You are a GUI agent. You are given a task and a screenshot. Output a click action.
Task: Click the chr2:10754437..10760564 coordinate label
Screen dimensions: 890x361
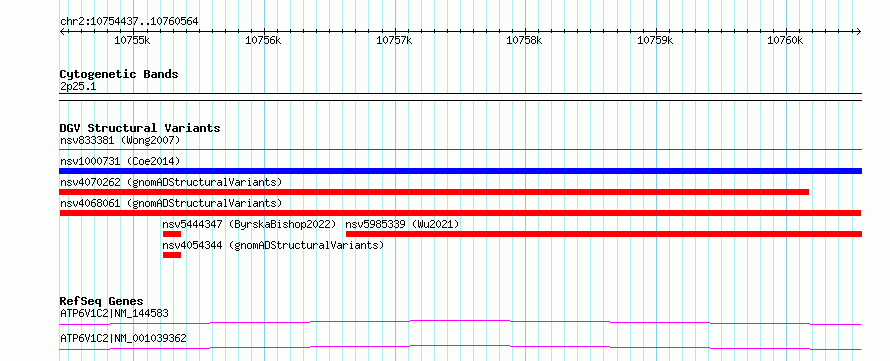click(129, 21)
